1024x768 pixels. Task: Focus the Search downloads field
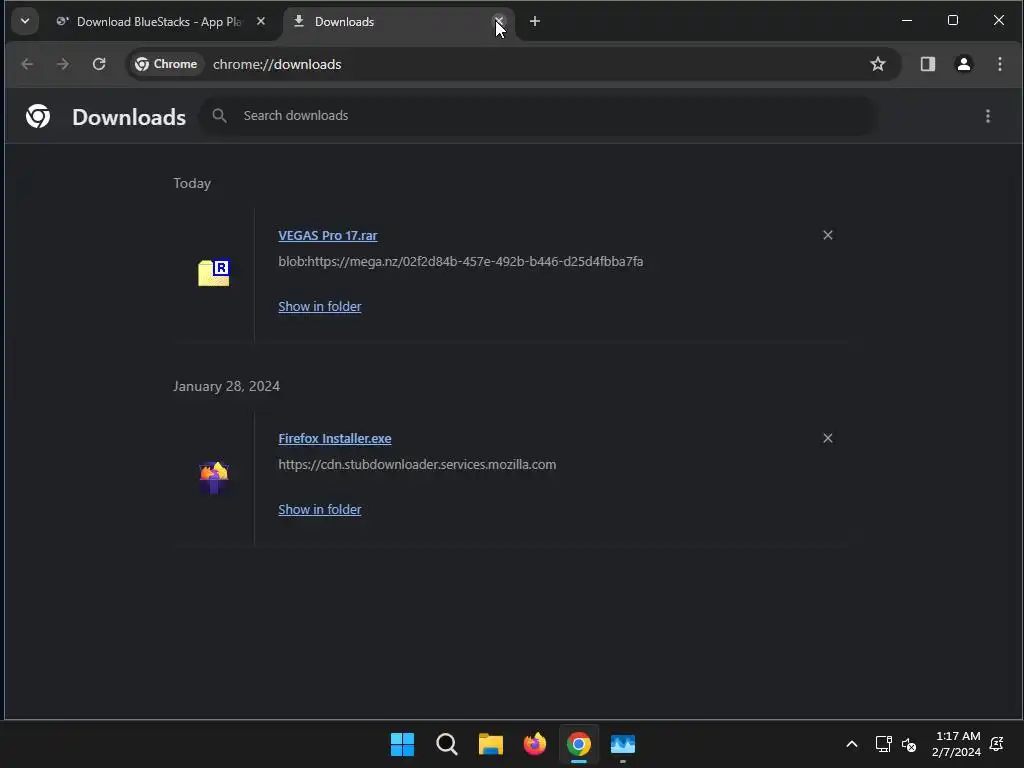click(538, 116)
